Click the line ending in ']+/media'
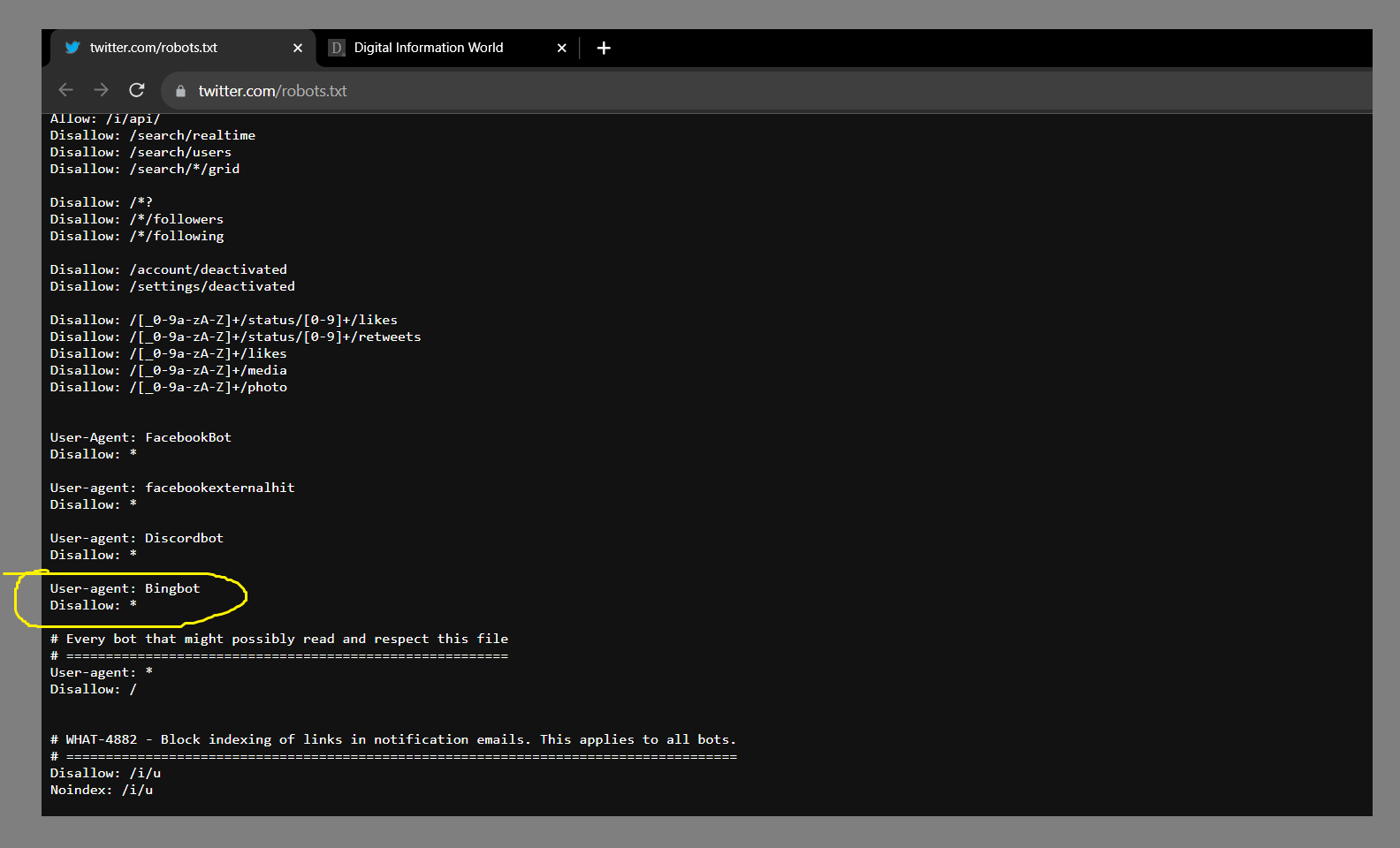Viewport: 1400px width, 848px height. coord(169,370)
